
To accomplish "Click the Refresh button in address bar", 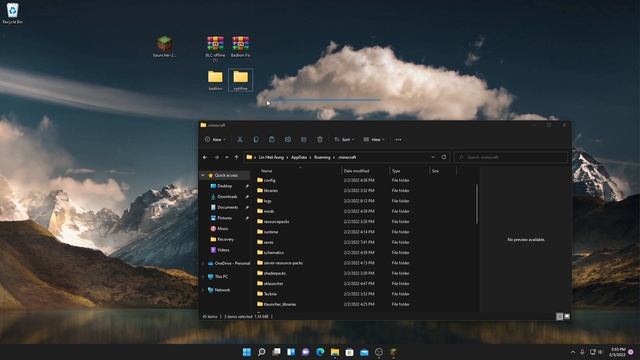I will [444, 157].
